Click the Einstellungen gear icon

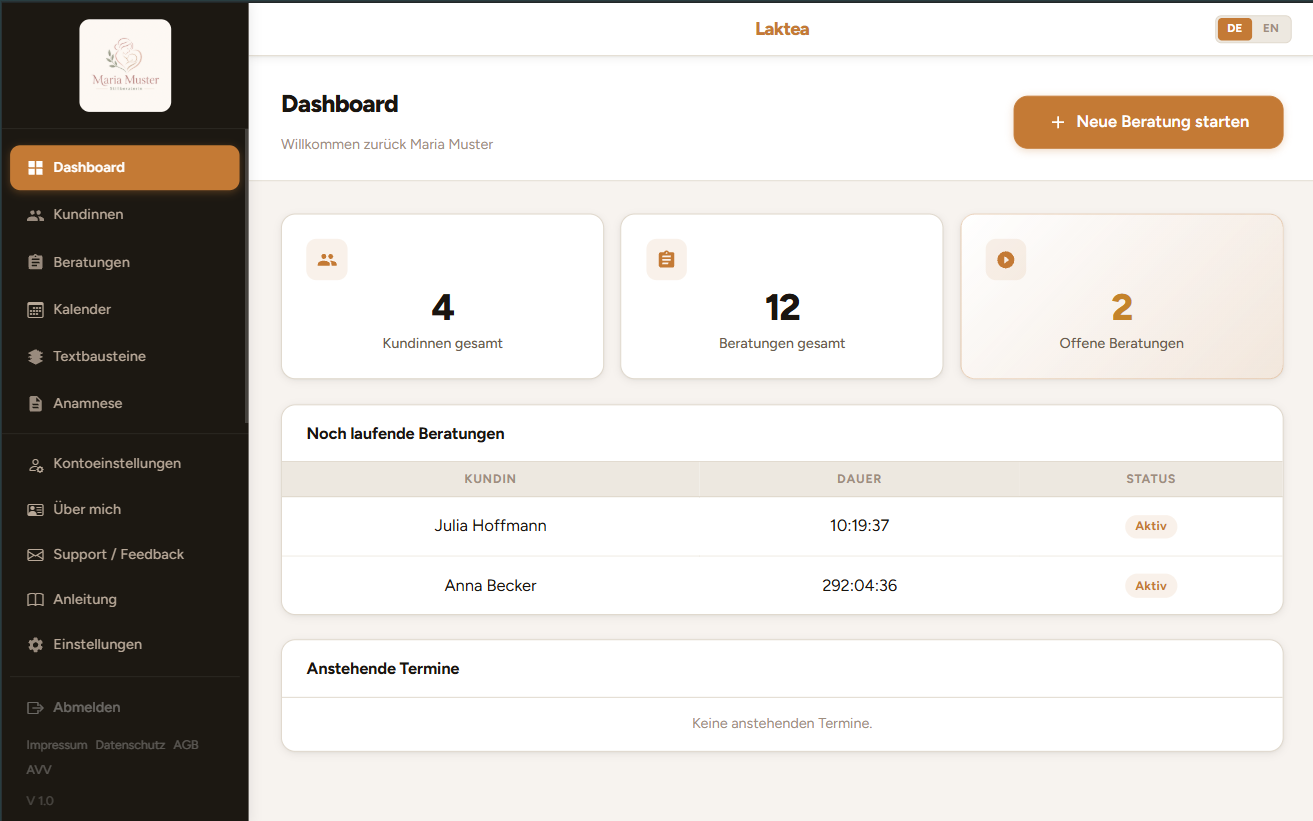(36, 645)
